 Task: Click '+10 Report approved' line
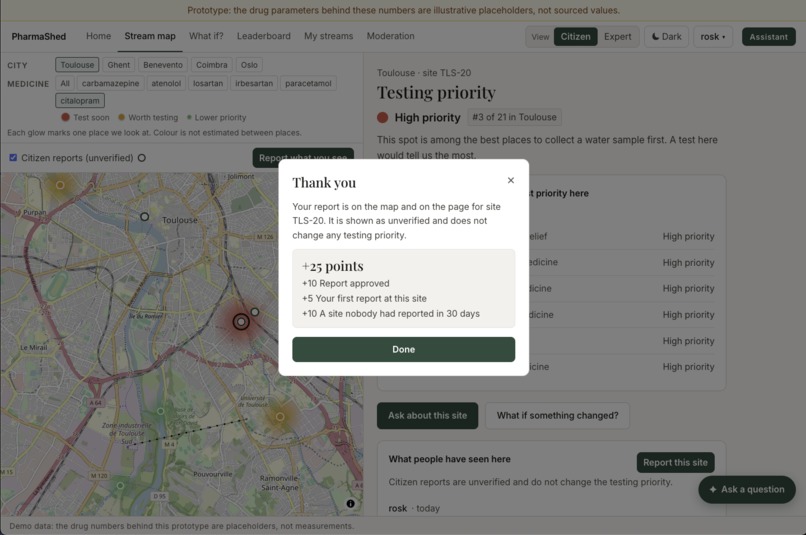point(345,283)
